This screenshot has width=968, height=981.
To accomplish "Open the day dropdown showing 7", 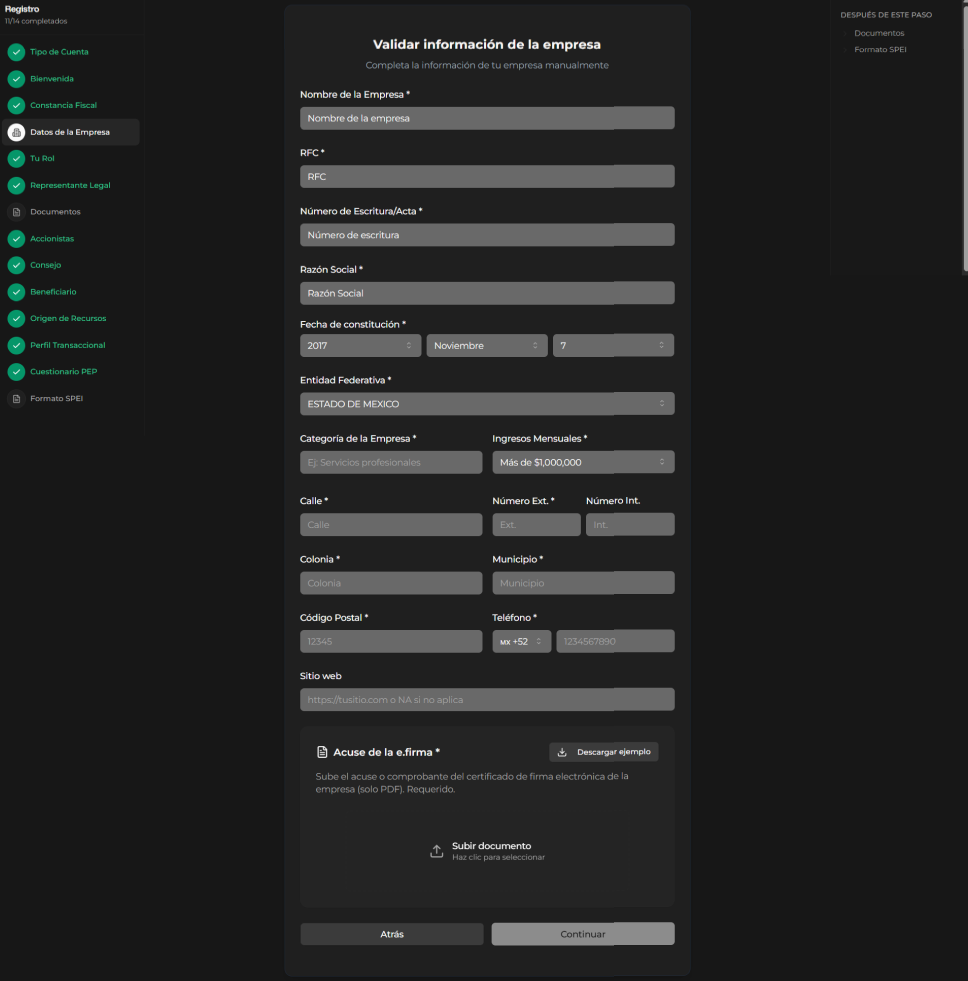I will pyautogui.click(x=613, y=345).
